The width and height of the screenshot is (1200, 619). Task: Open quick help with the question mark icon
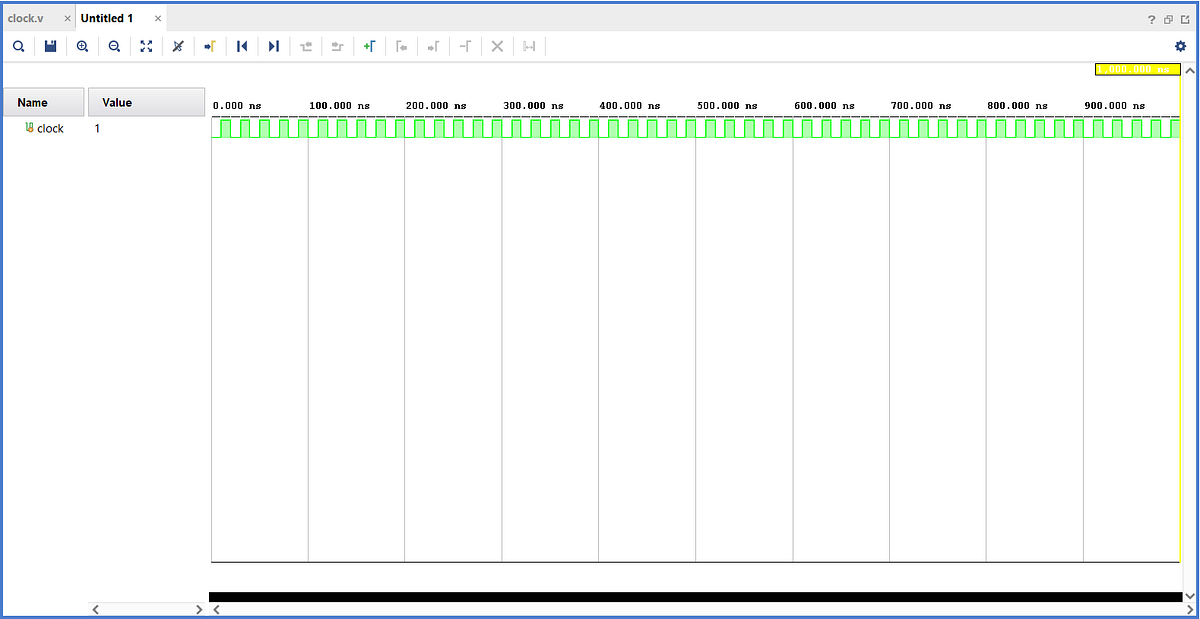click(x=1150, y=18)
